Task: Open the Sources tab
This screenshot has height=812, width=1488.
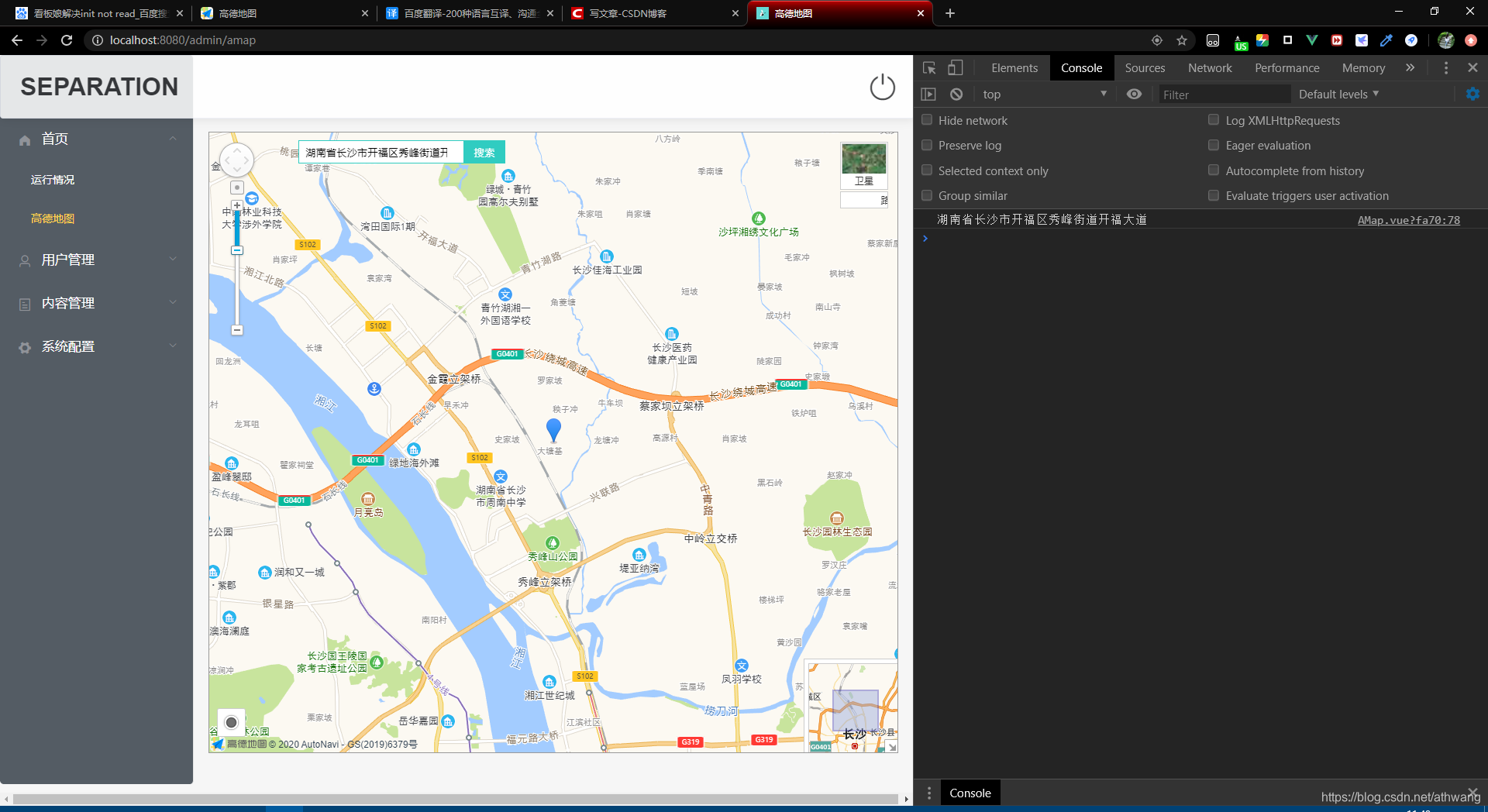Action: (x=1145, y=68)
